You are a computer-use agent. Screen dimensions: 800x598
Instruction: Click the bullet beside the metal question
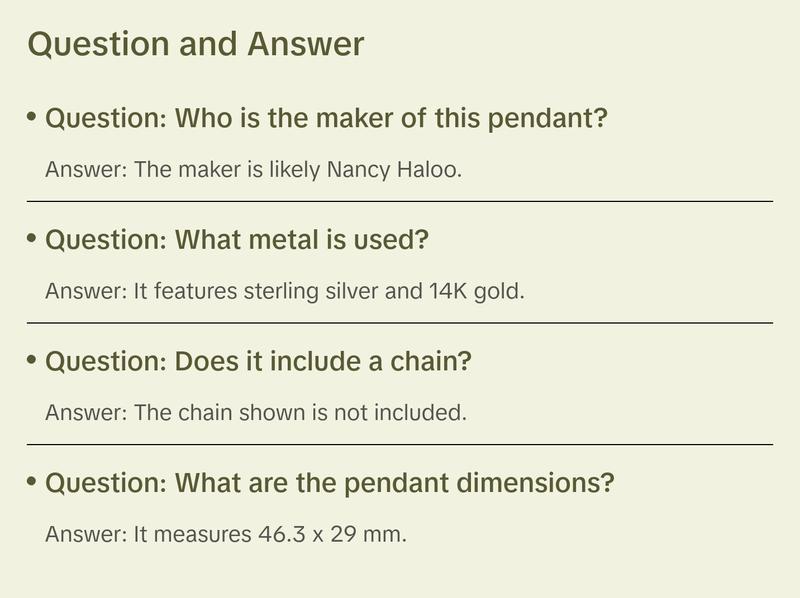coord(32,239)
